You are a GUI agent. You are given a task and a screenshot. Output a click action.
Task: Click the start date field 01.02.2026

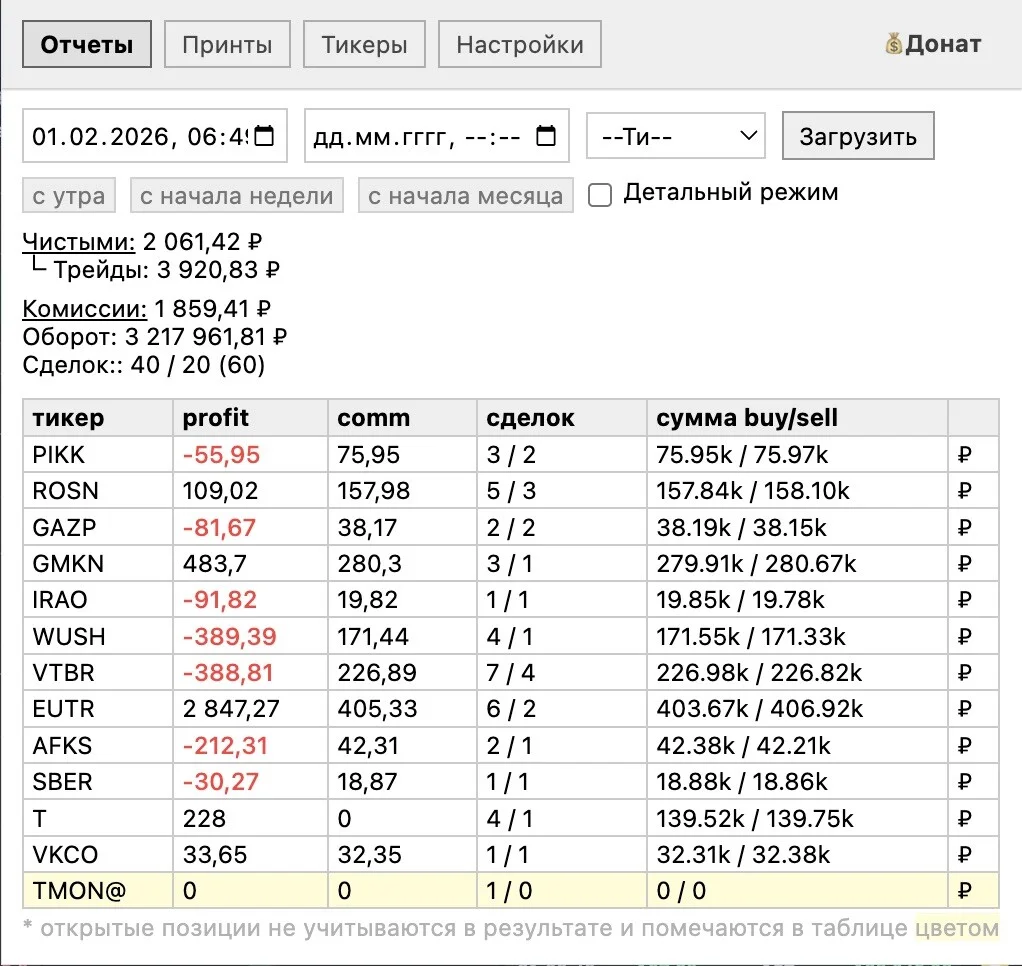coord(155,136)
